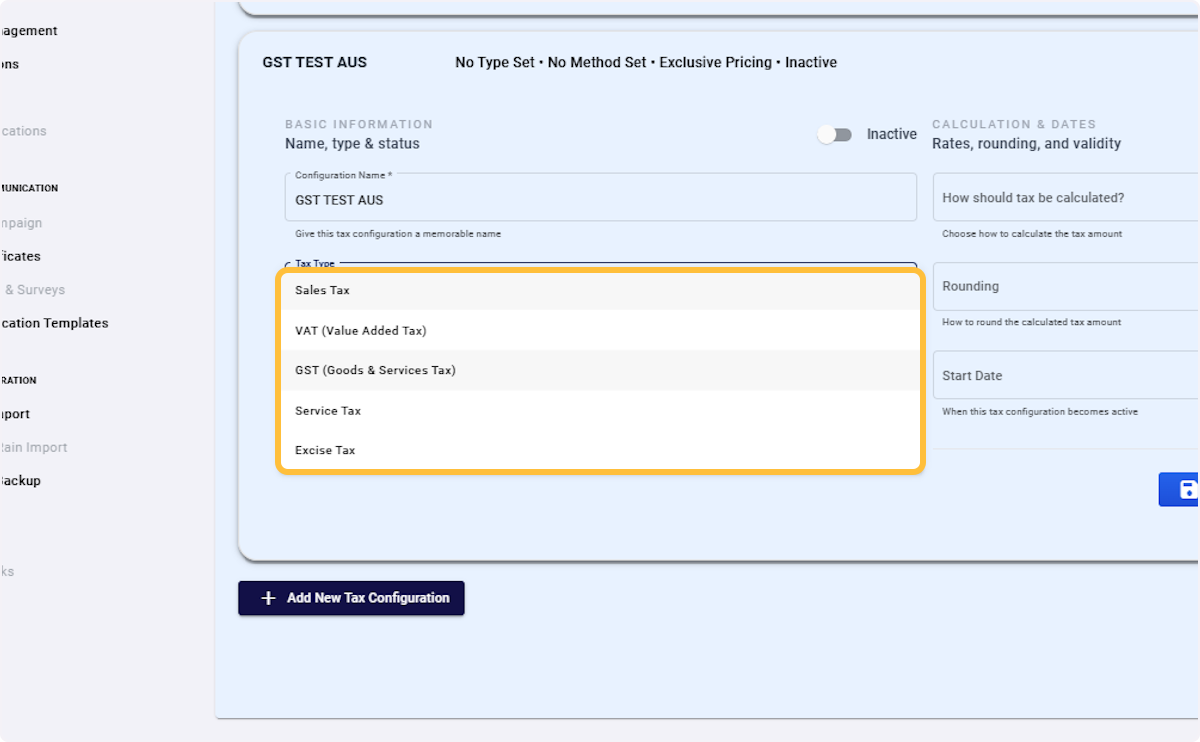Toggle the Inactive status switch

(835, 134)
